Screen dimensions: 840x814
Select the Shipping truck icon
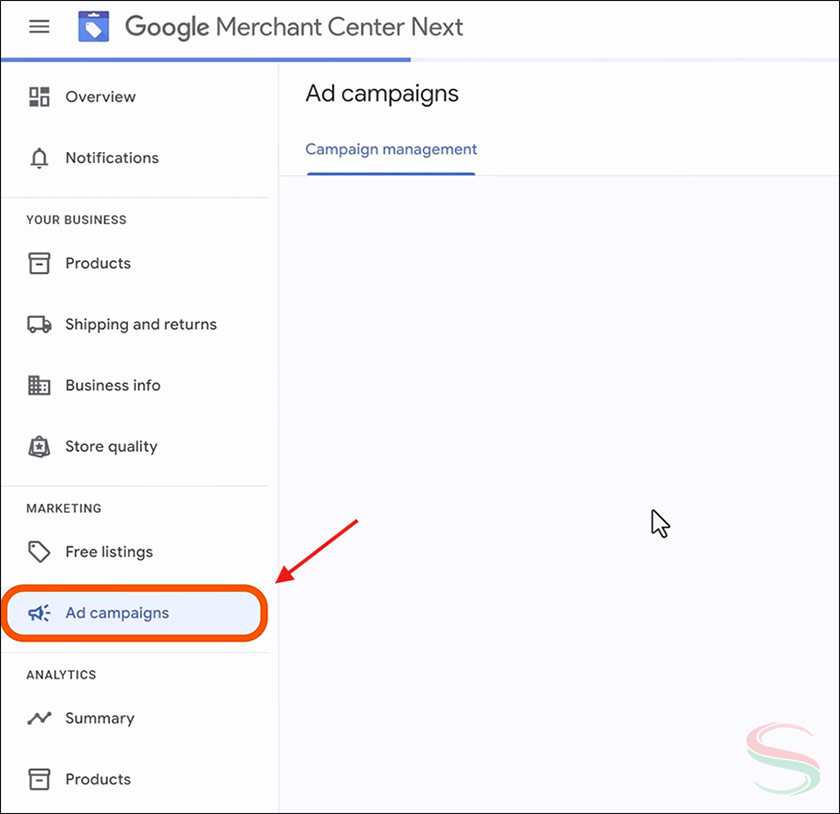[38, 324]
